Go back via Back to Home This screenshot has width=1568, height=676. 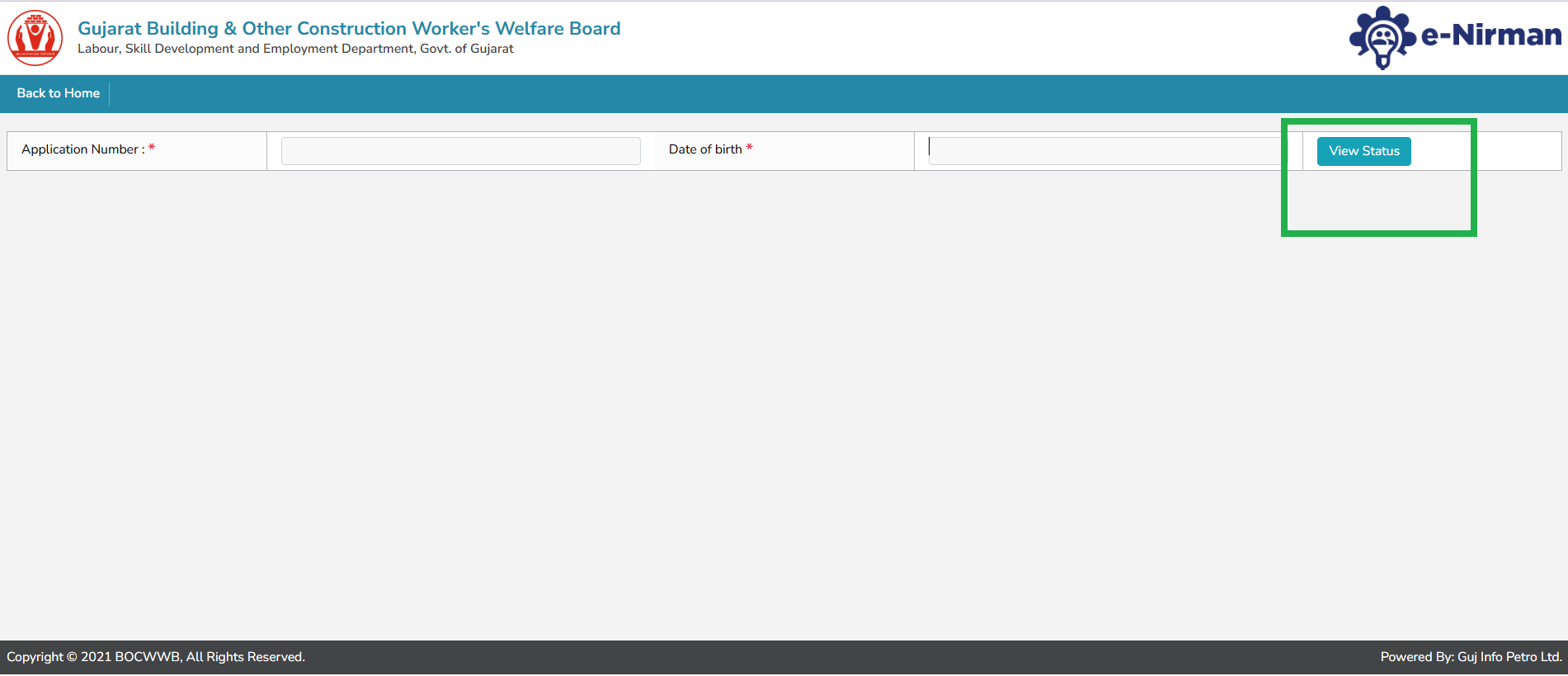coord(58,93)
